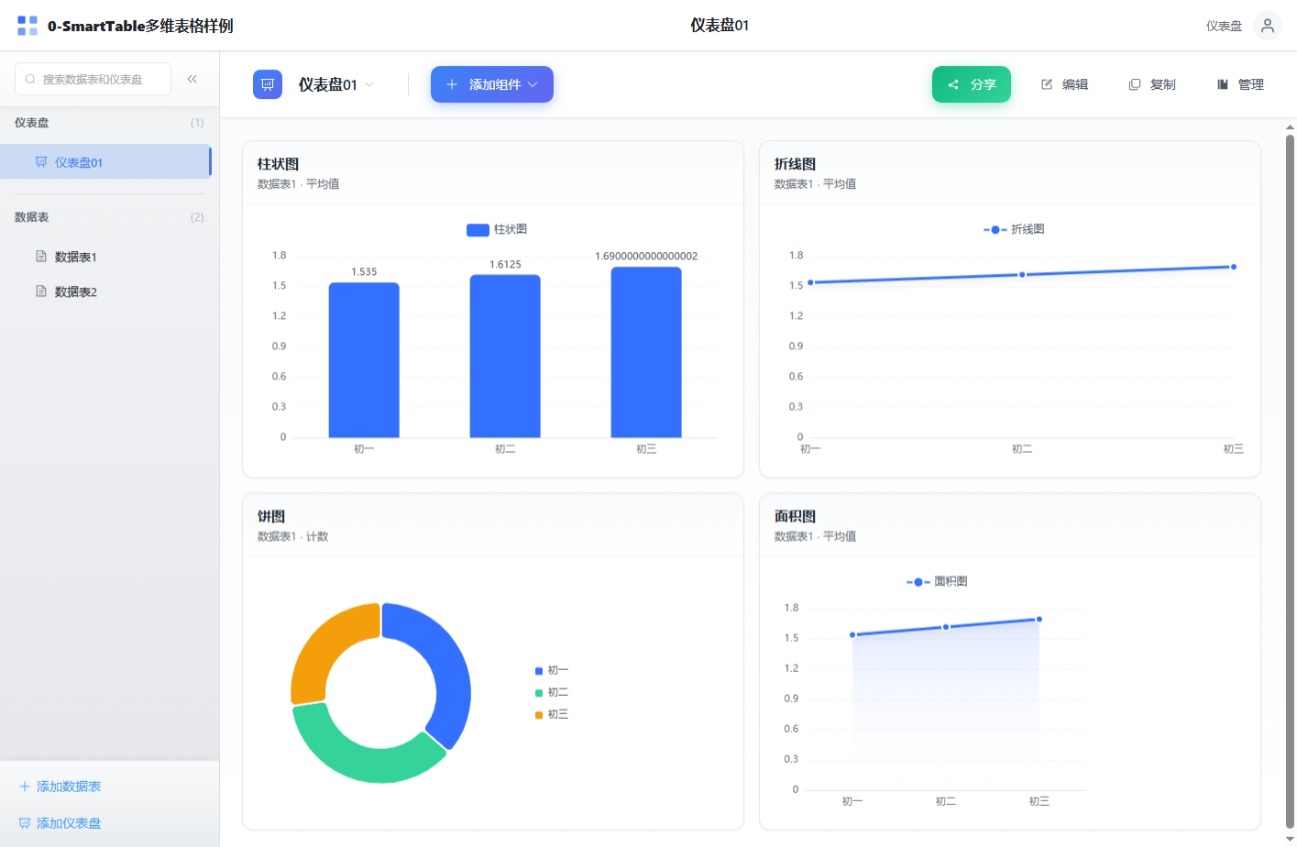
Task: Expand the 仪表盘01 title dropdown chevron
Action: [x=370, y=85]
